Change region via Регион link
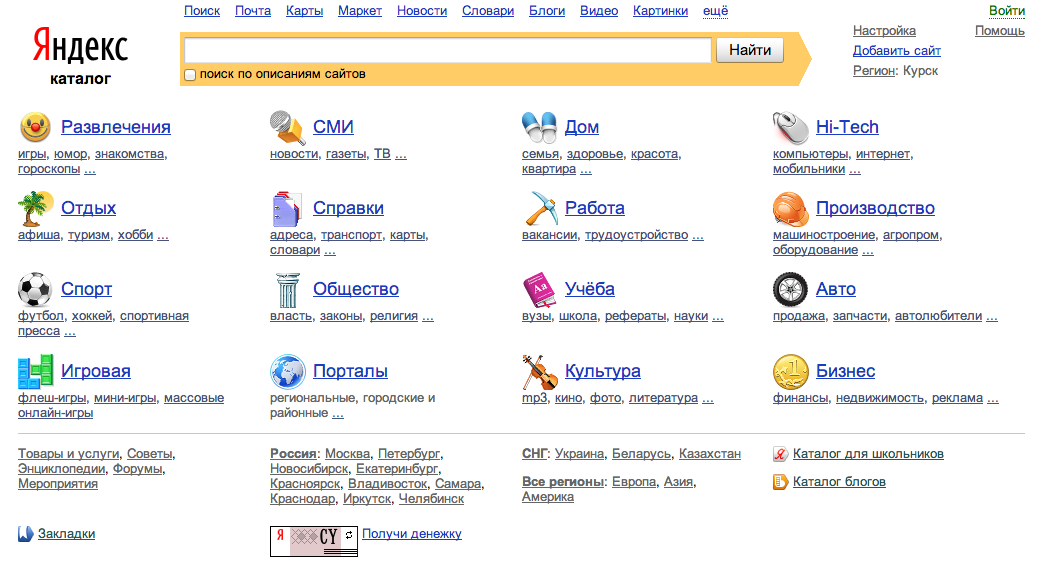 click(x=874, y=70)
